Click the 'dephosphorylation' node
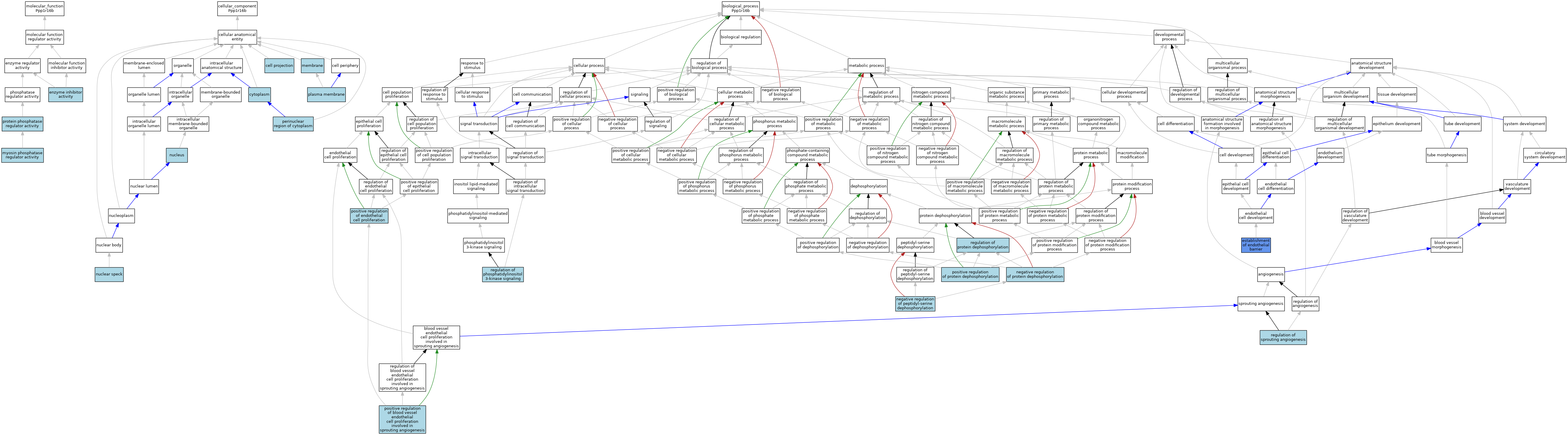This screenshot has height=435, width=1568. (x=869, y=186)
